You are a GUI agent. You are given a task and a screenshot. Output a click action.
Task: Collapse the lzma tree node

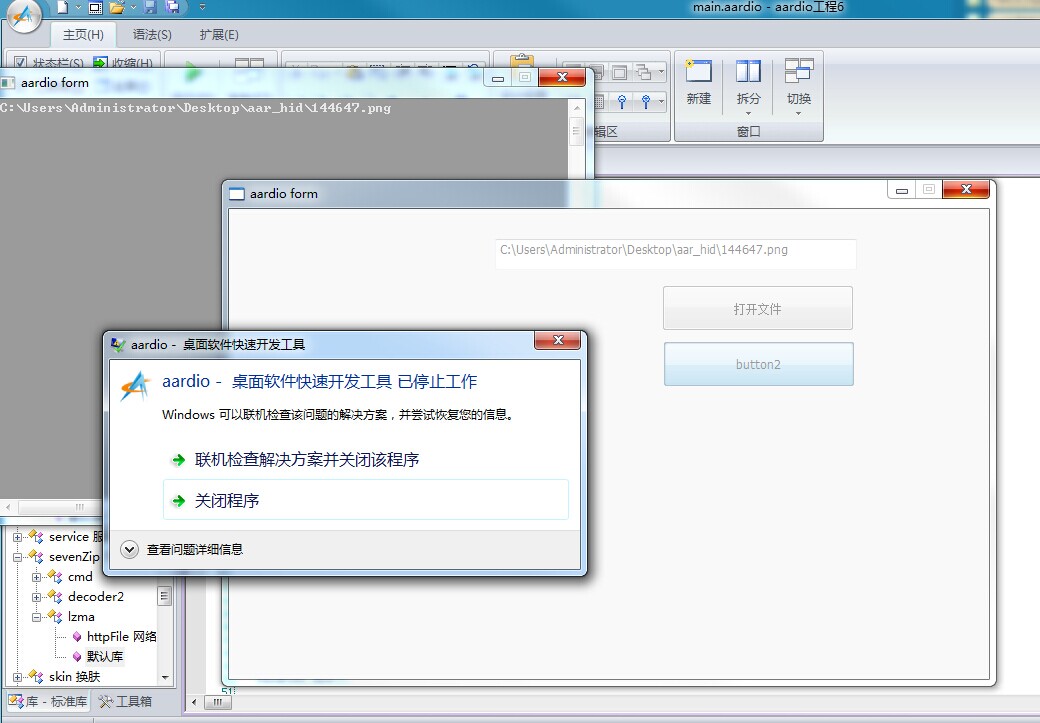[37, 617]
